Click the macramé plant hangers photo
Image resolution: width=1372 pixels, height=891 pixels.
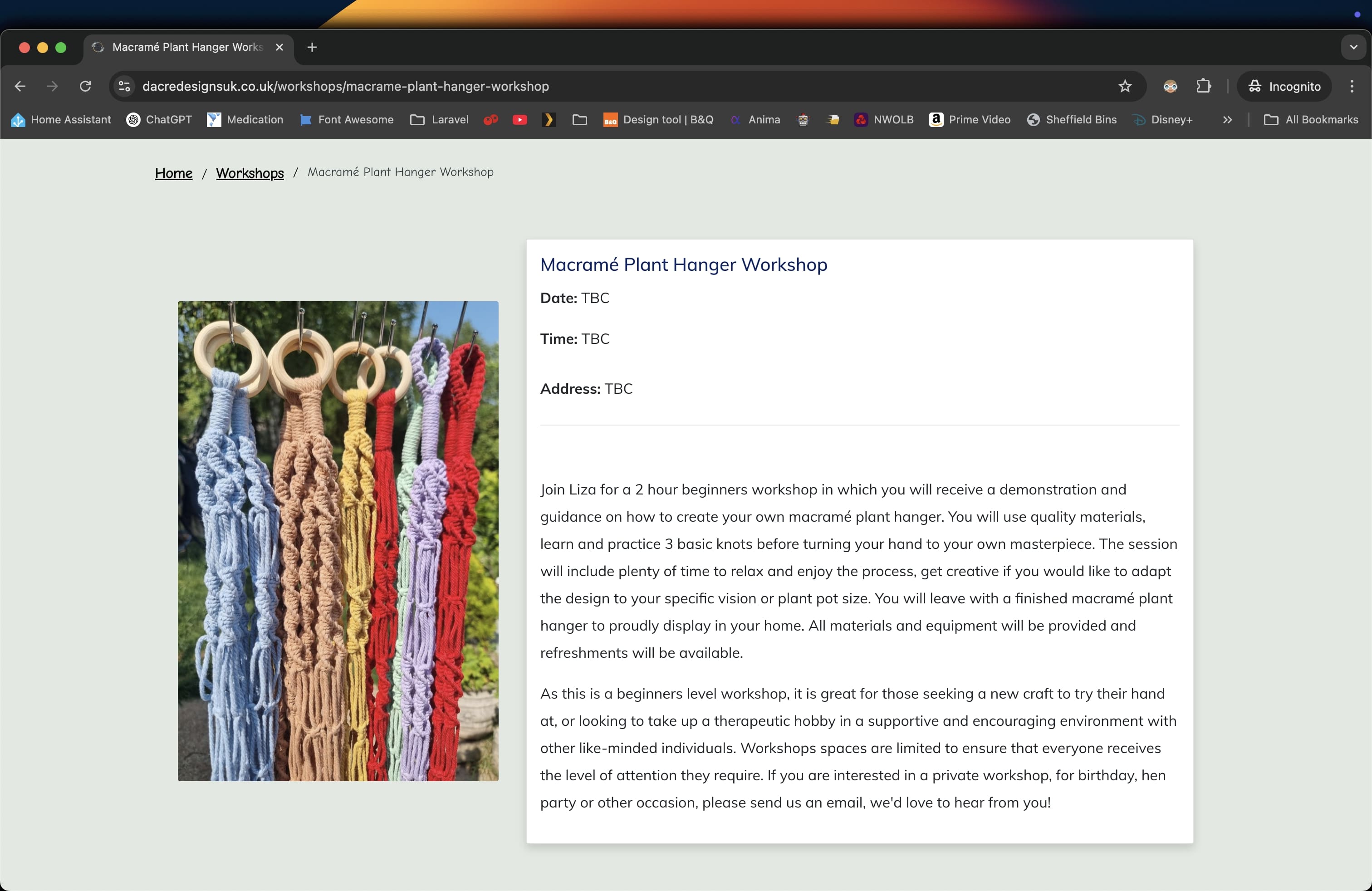[338, 541]
